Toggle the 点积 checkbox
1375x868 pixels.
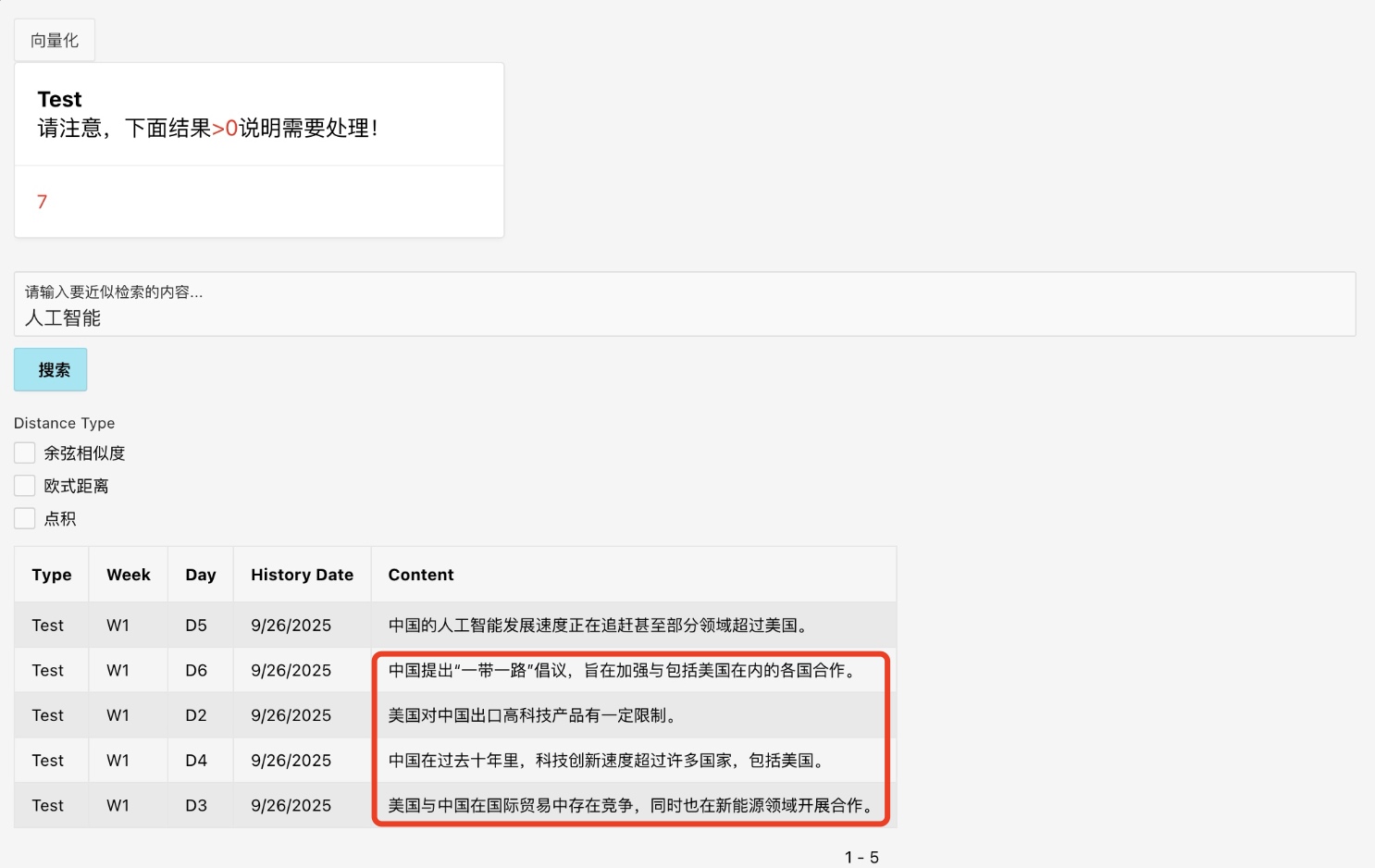25,518
